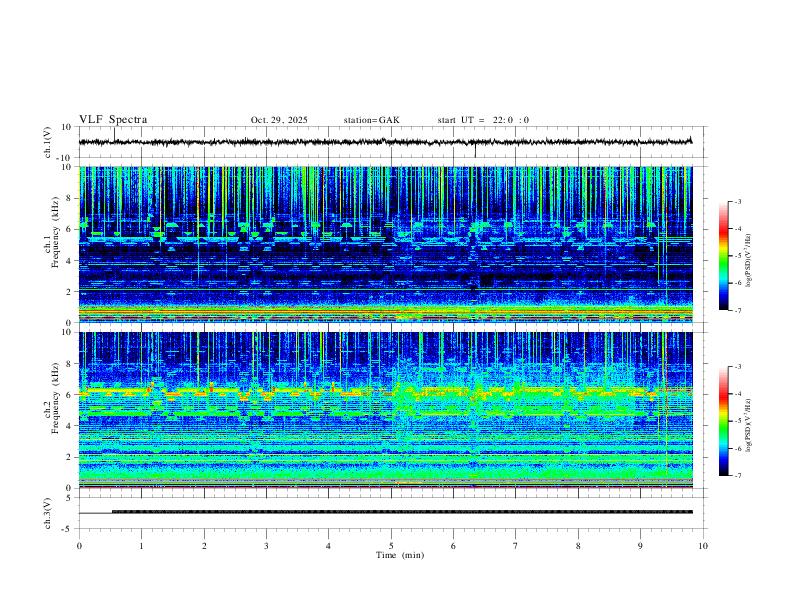Select the date "Oct. 29, 2025"
Image resolution: width=792 pixels, height=612 pixels.
coord(279,120)
